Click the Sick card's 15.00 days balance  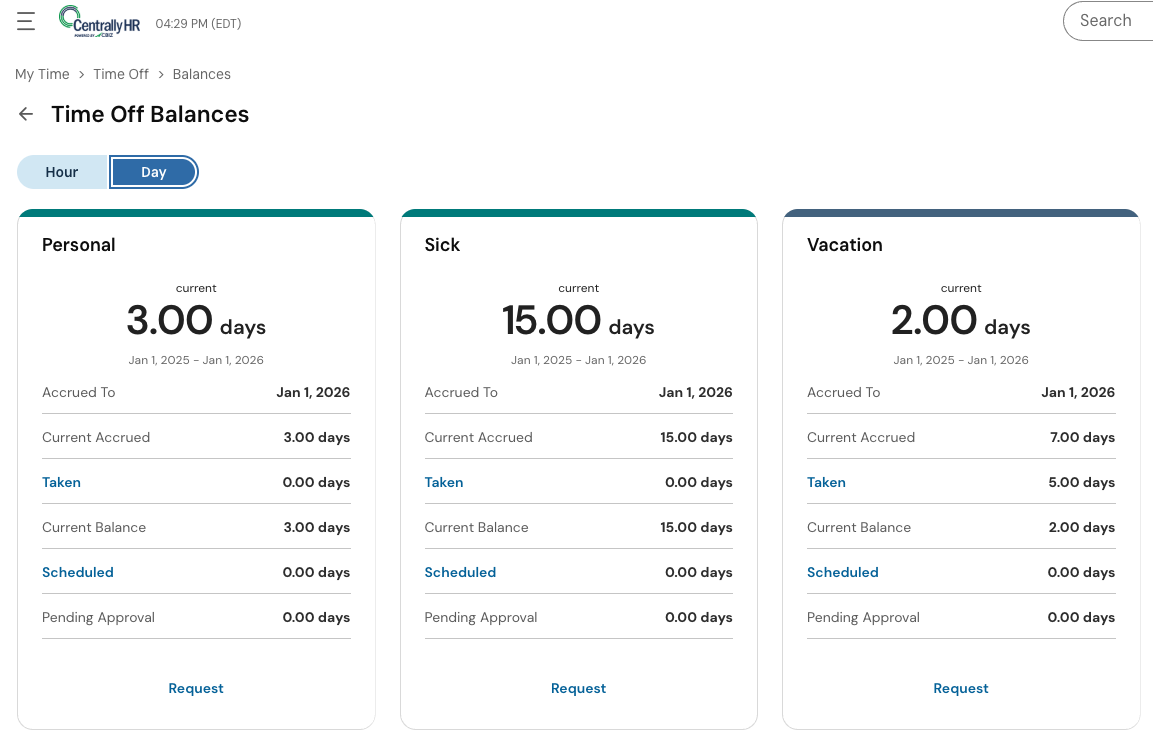tap(578, 321)
